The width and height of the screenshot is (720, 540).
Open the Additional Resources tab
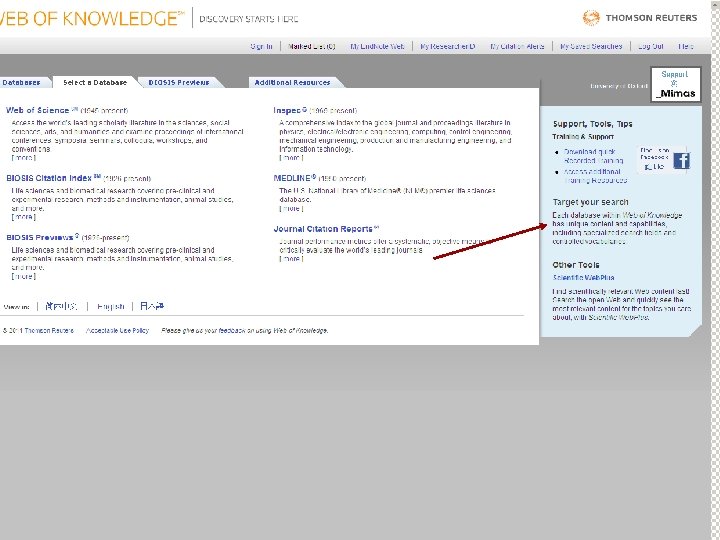[x=292, y=82]
